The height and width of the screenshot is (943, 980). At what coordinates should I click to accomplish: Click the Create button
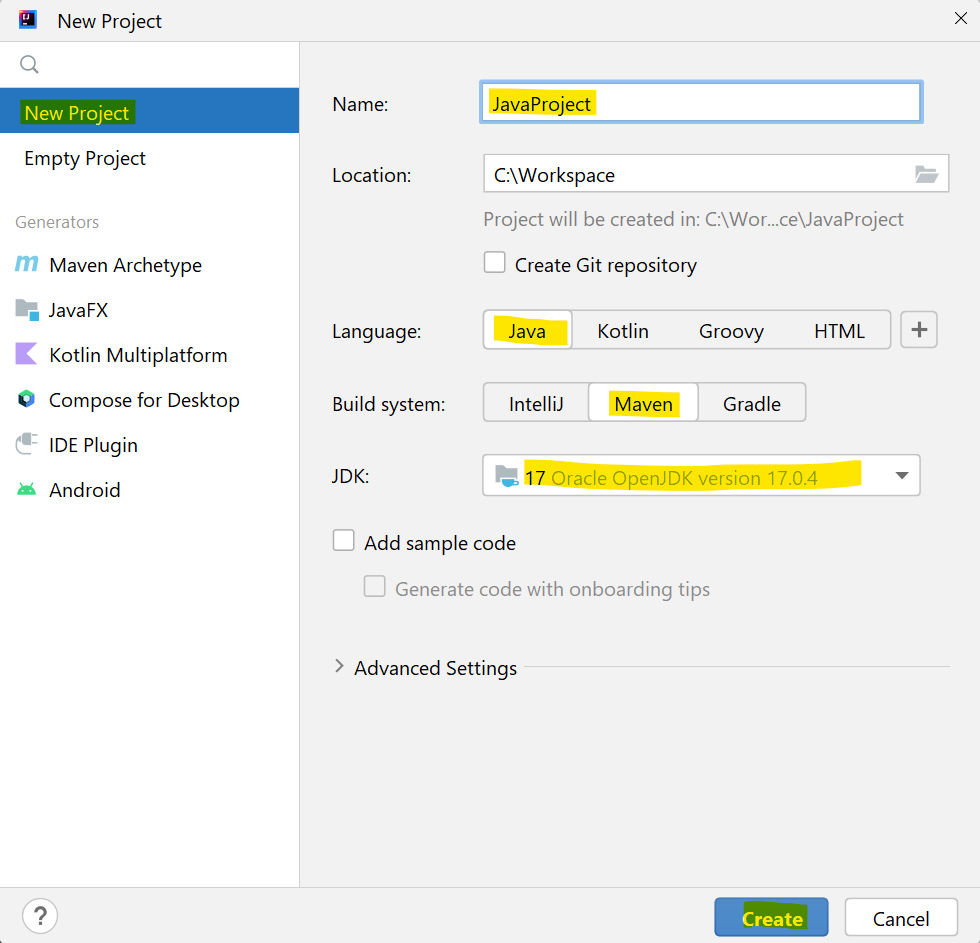pyautogui.click(x=771, y=917)
